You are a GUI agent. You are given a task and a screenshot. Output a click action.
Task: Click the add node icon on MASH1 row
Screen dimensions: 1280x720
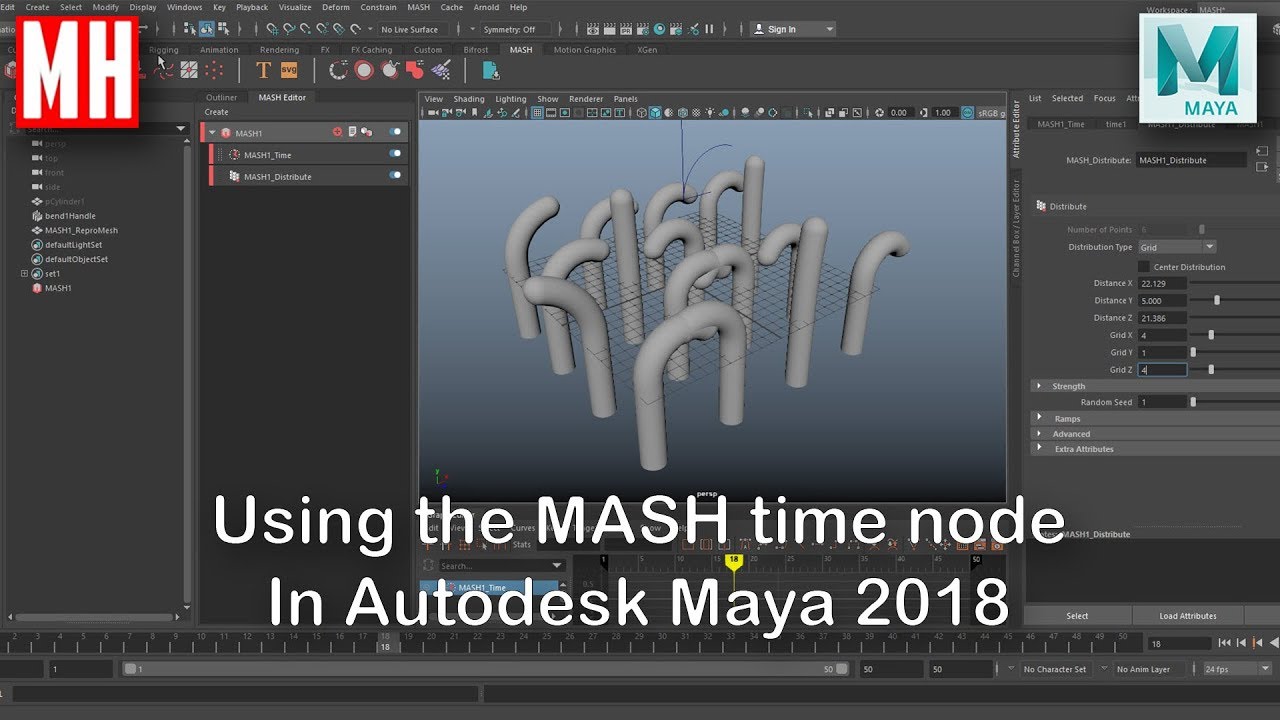click(337, 132)
